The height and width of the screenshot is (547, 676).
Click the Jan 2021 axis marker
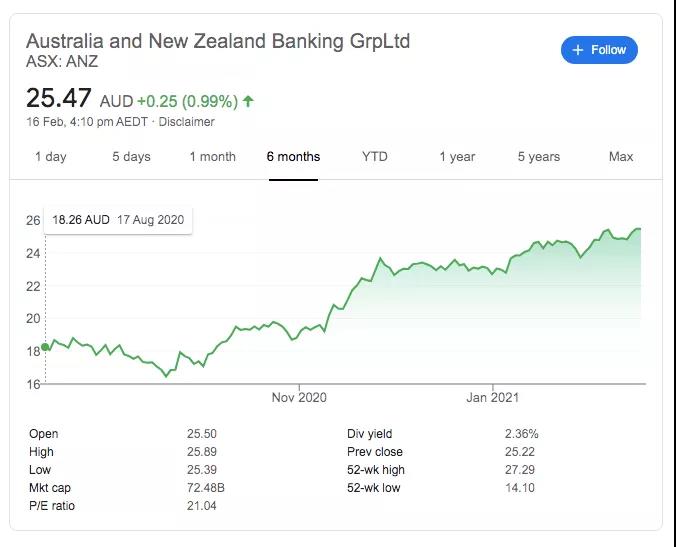(x=492, y=397)
